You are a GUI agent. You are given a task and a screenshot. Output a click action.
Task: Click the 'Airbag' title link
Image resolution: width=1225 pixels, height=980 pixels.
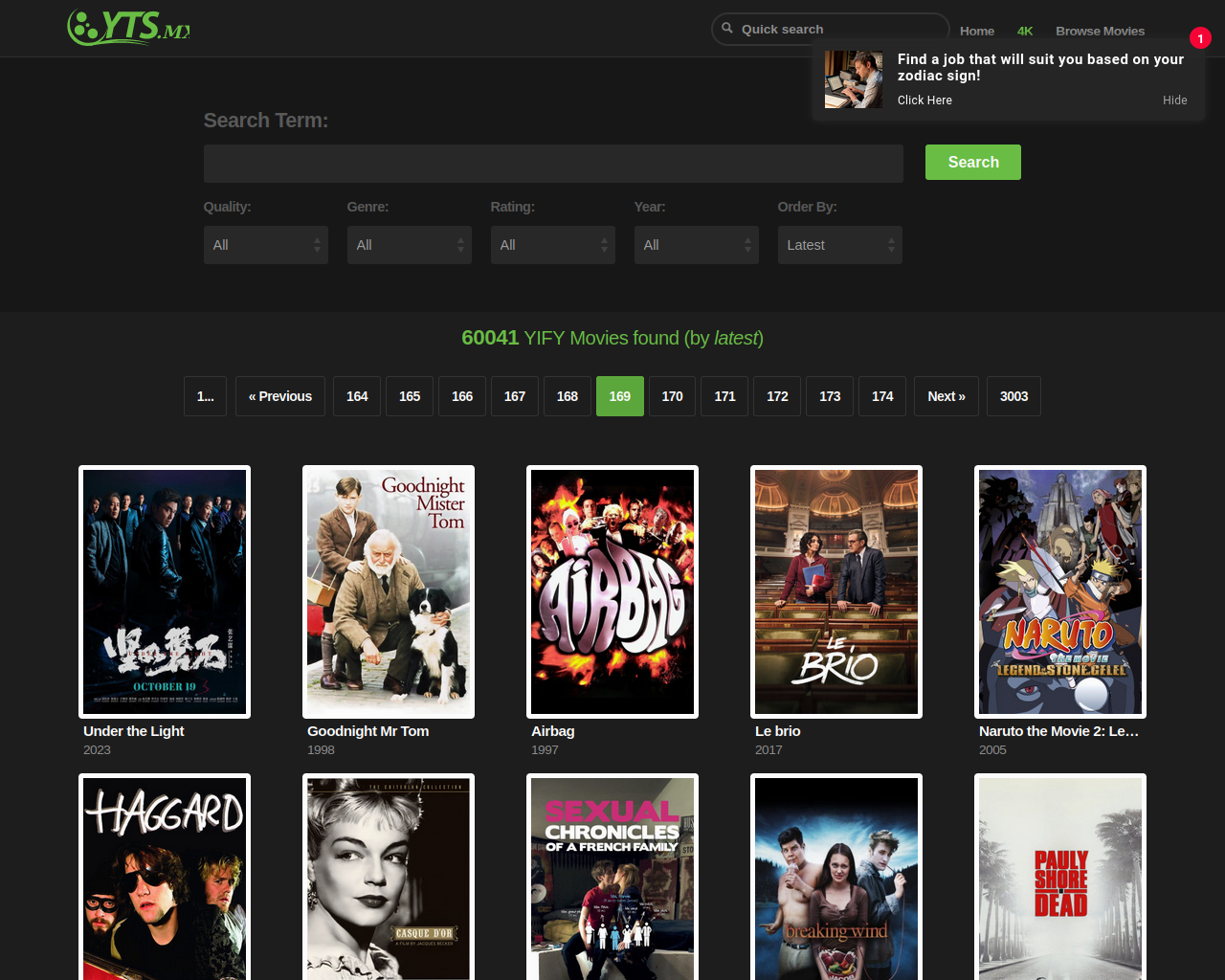[553, 731]
